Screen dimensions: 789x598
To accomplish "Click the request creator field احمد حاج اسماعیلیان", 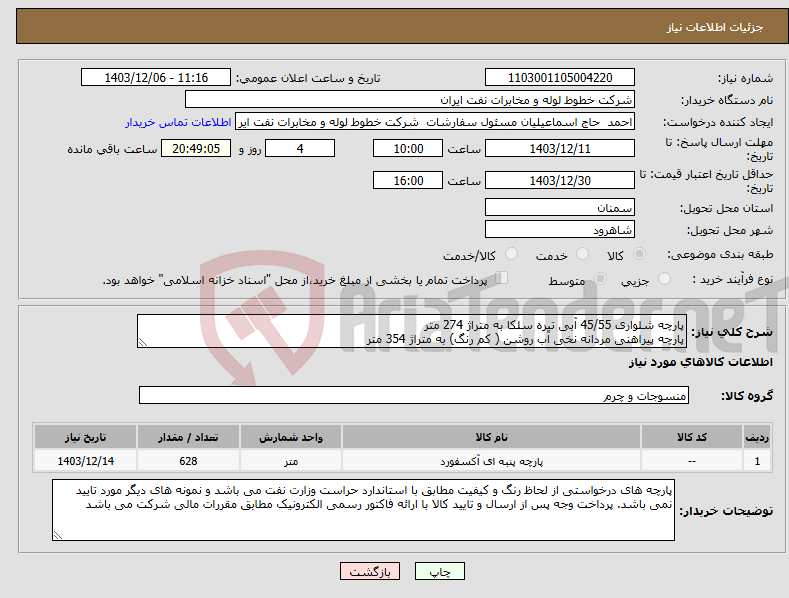I will (435, 122).
